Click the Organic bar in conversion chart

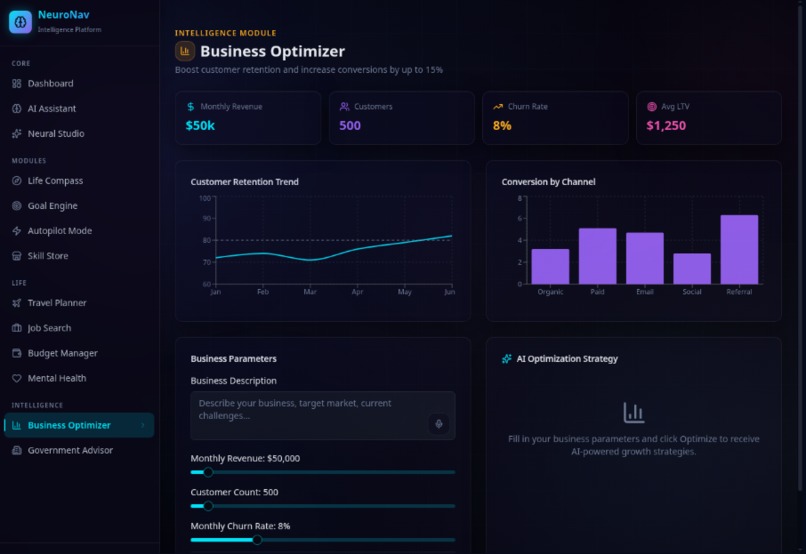[x=550, y=266]
